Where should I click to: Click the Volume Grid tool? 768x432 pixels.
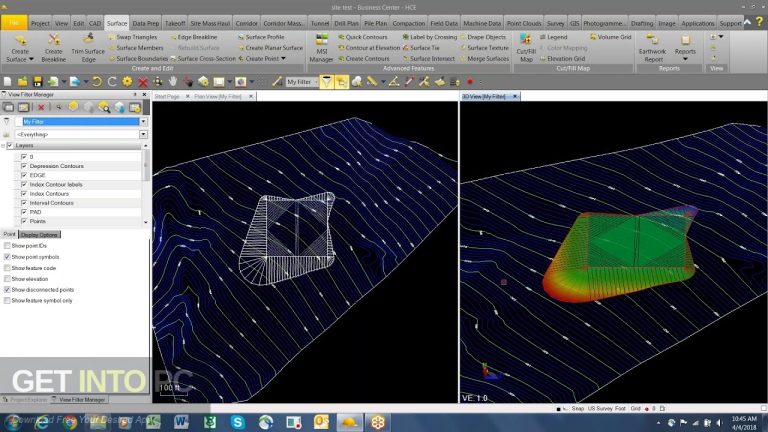click(x=614, y=36)
